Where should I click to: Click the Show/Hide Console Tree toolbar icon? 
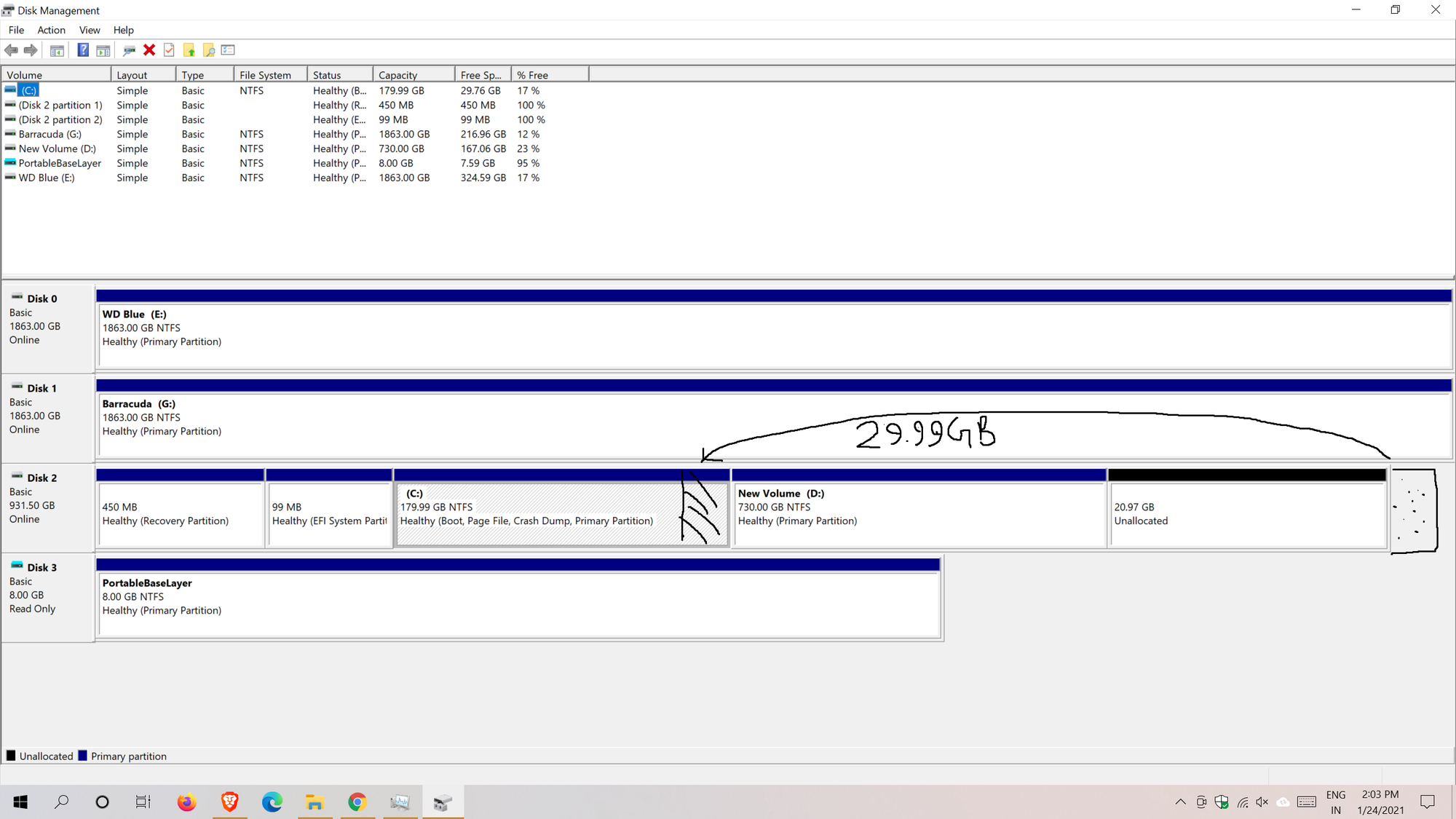56,50
